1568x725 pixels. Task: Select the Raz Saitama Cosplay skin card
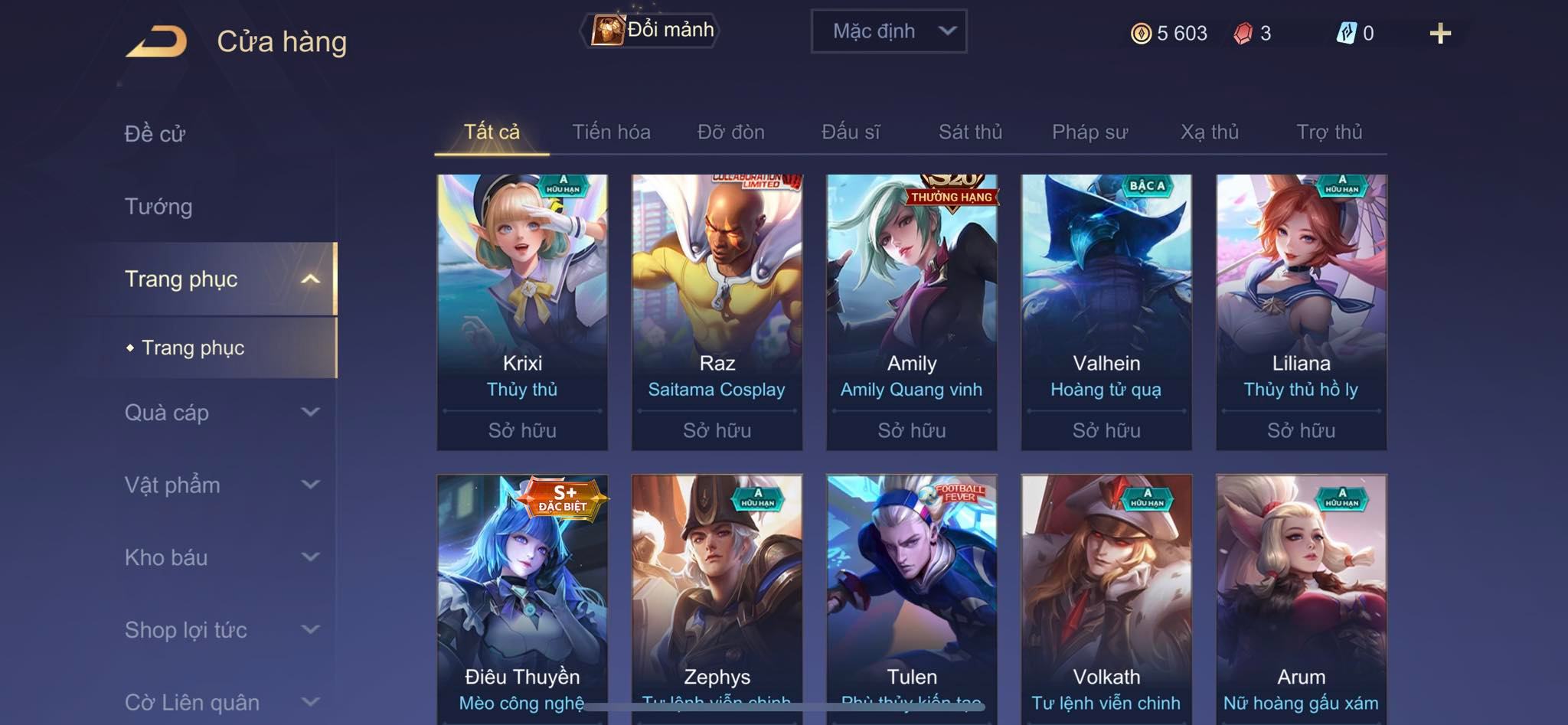[717, 312]
